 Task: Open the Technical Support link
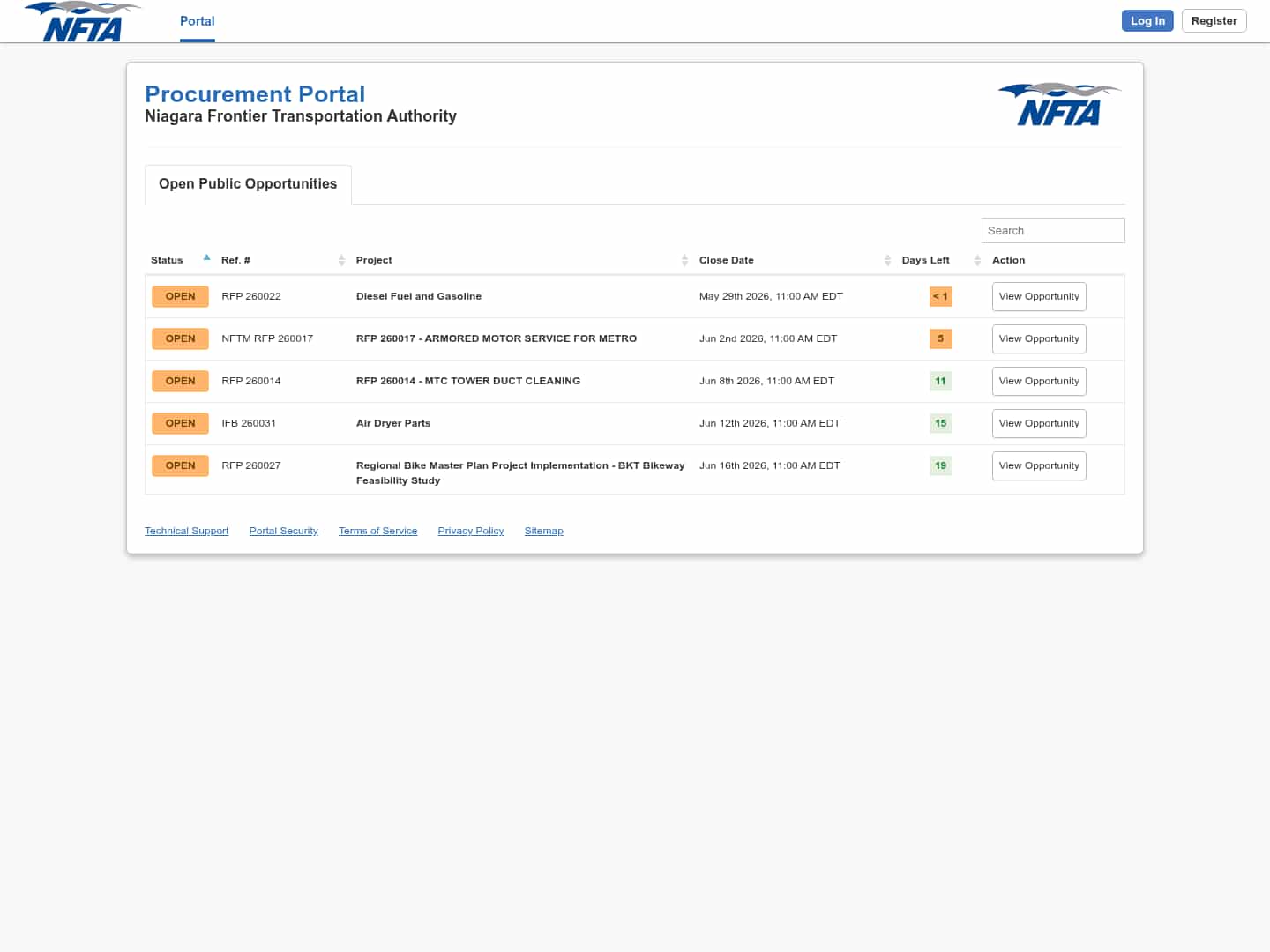187,531
